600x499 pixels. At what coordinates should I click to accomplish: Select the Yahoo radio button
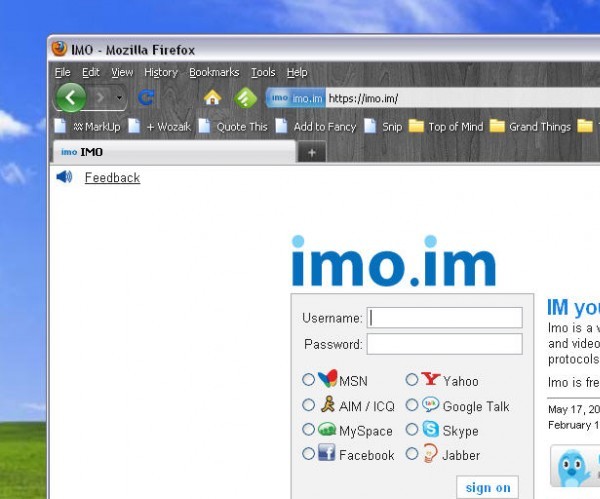412,380
